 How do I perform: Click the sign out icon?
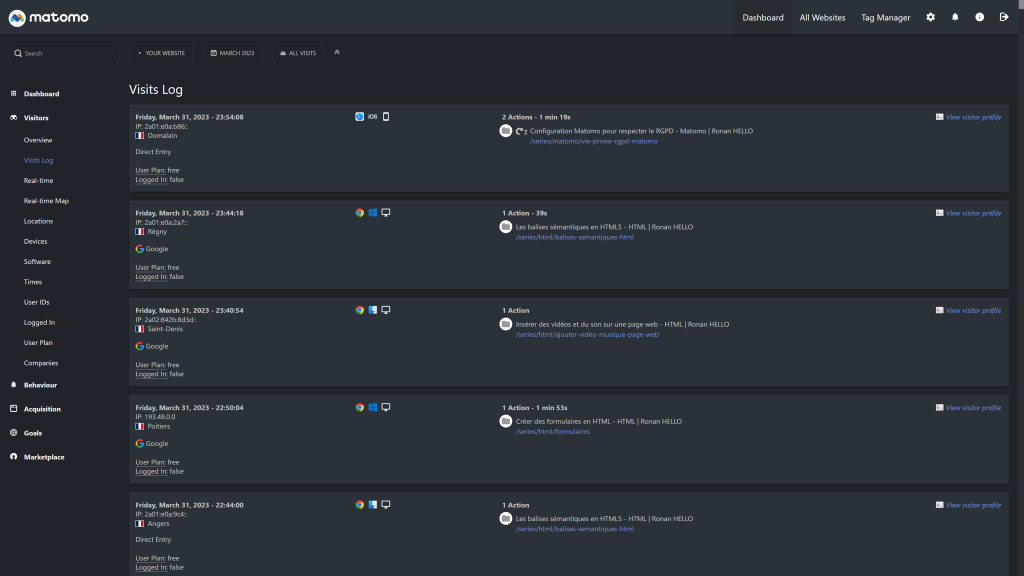(1004, 17)
